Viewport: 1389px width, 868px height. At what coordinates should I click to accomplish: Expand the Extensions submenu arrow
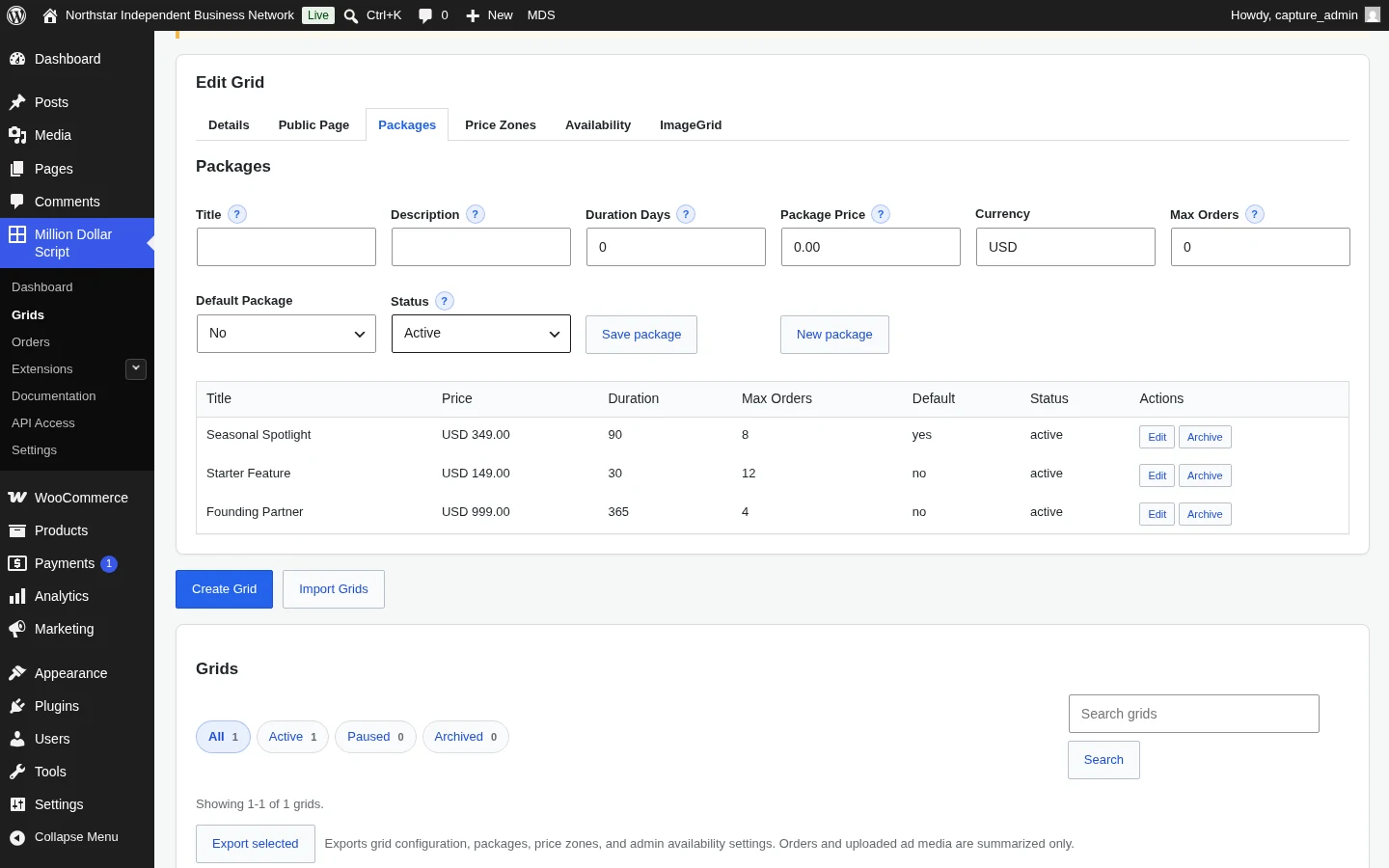coord(136,368)
